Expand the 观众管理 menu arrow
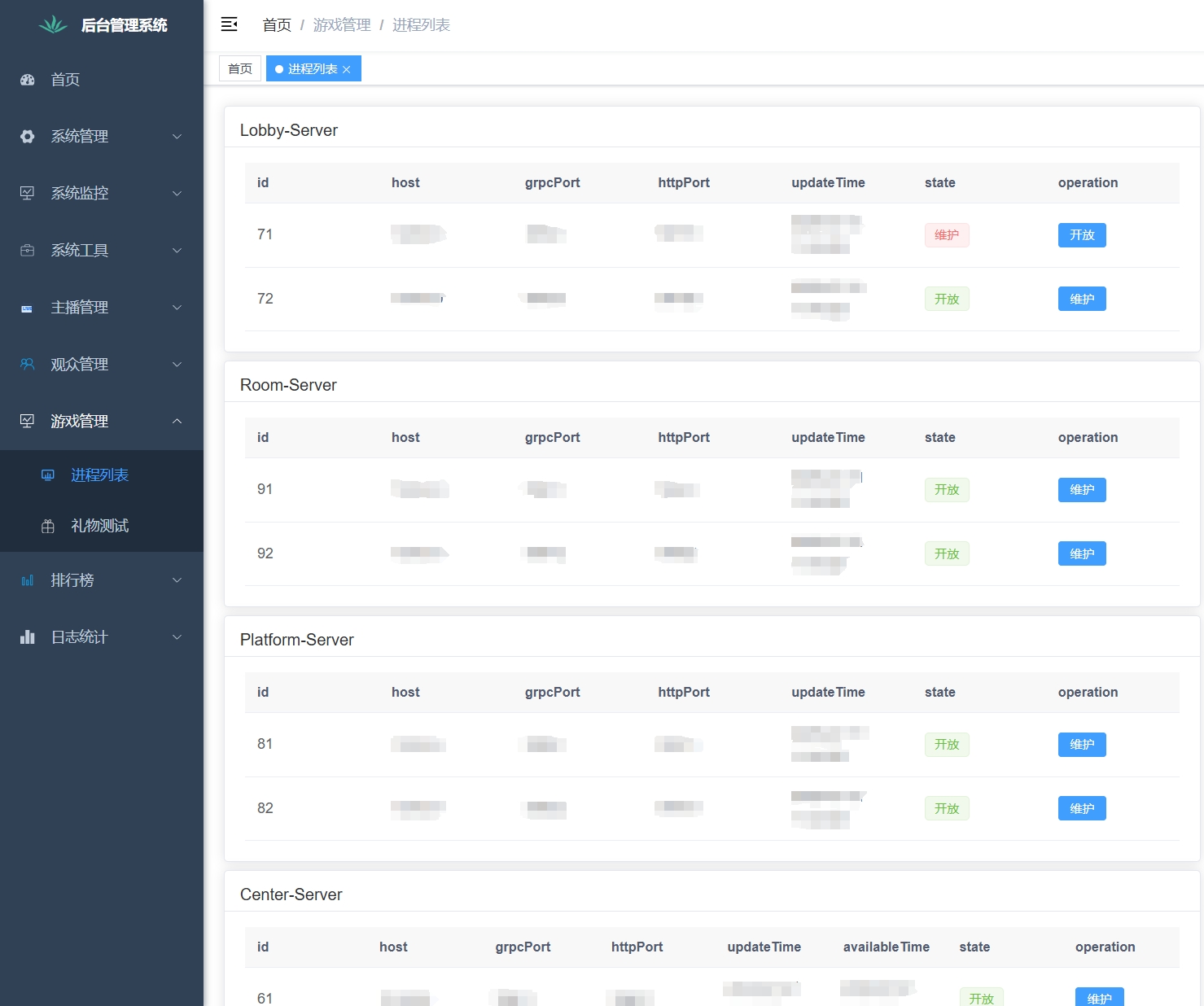The width and height of the screenshot is (1204, 1006). point(177,365)
